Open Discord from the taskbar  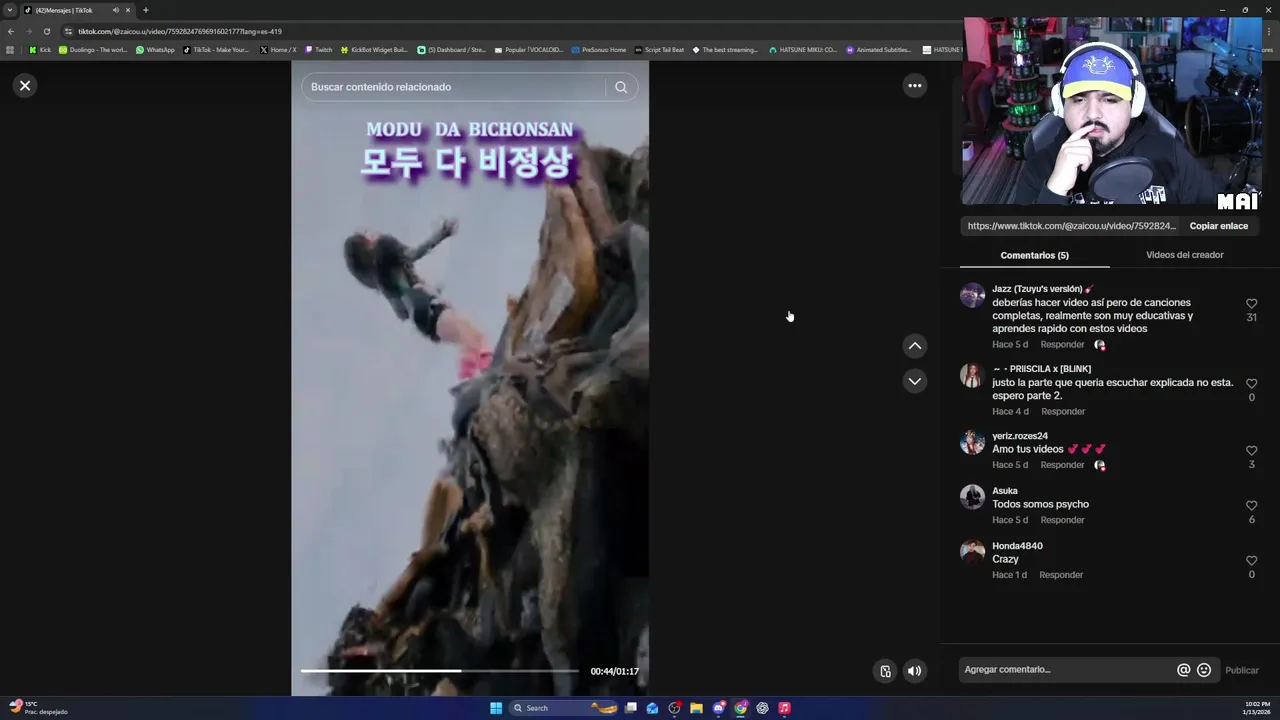[718, 708]
